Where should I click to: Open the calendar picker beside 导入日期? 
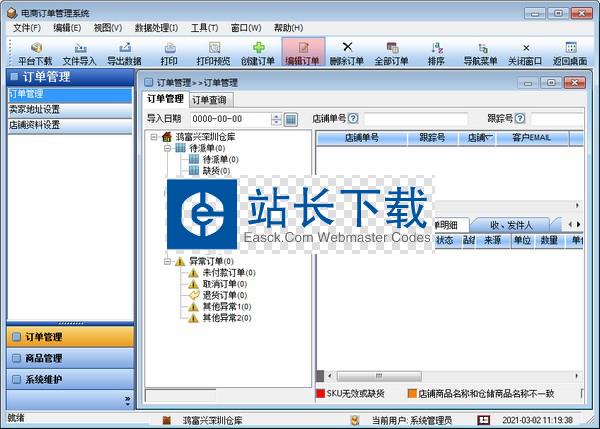click(291, 120)
